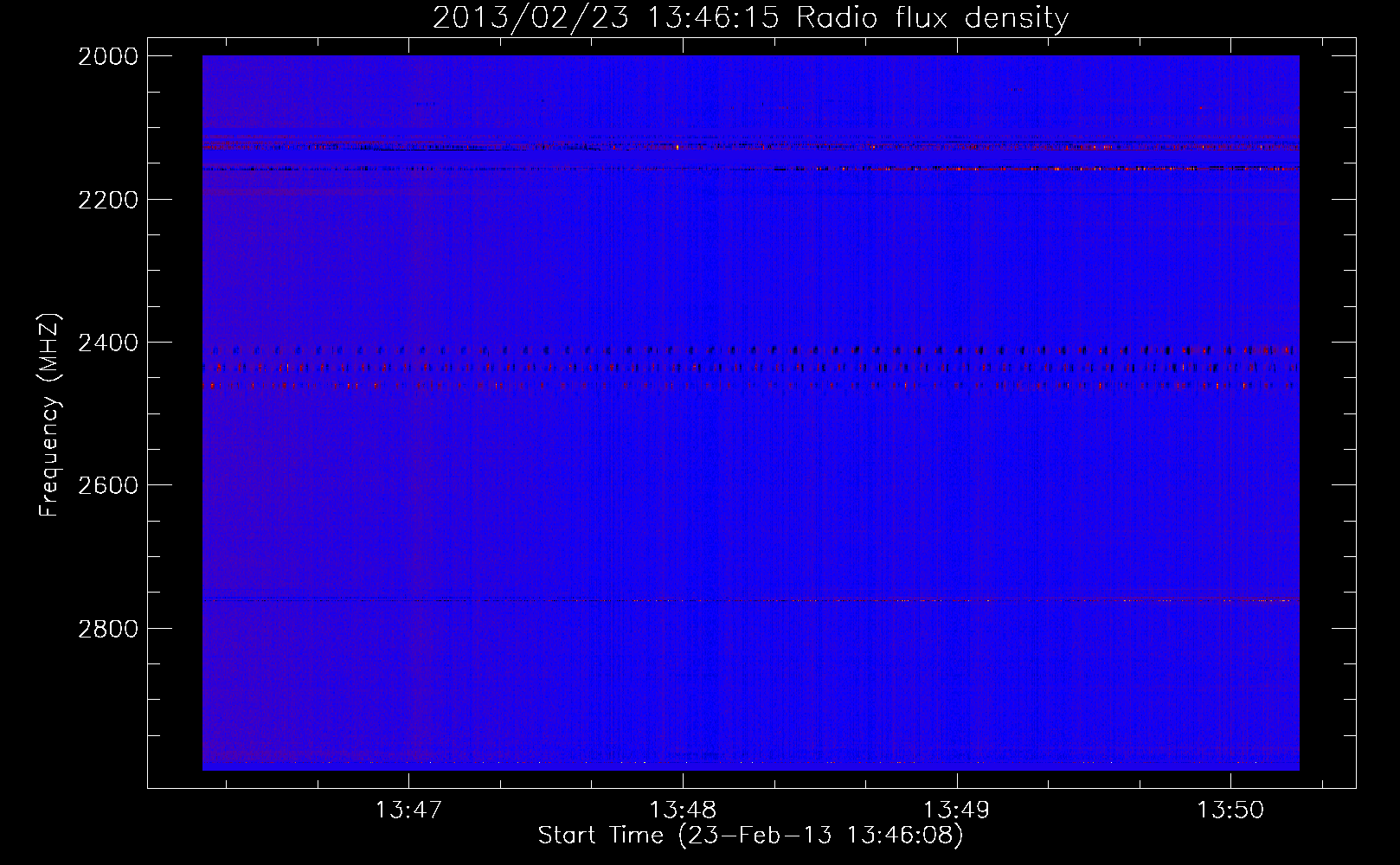Click the plot title "2013/02/23 13:46:15 Radio flux density"
The width and height of the screenshot is (1400, 865).
[x=750, y=17]
